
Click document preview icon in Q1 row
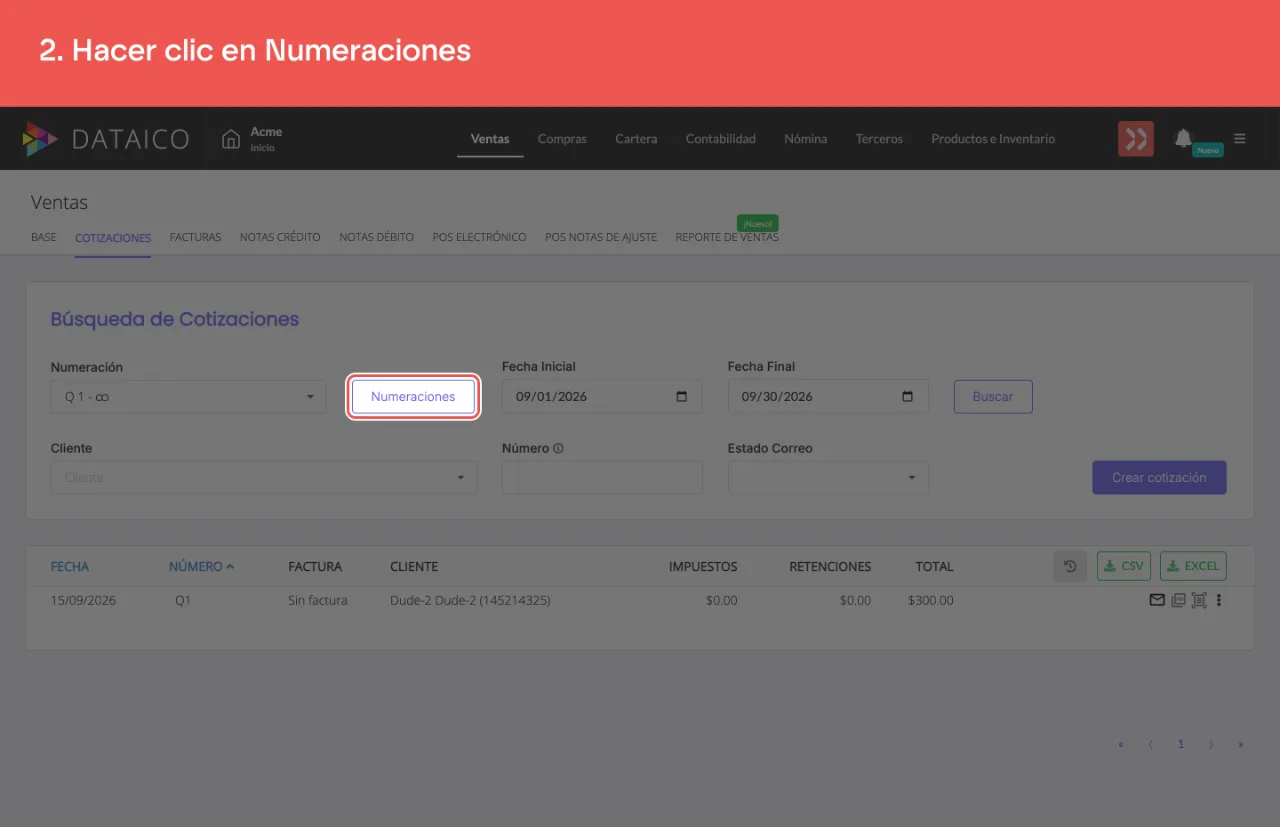(1199, 601)
